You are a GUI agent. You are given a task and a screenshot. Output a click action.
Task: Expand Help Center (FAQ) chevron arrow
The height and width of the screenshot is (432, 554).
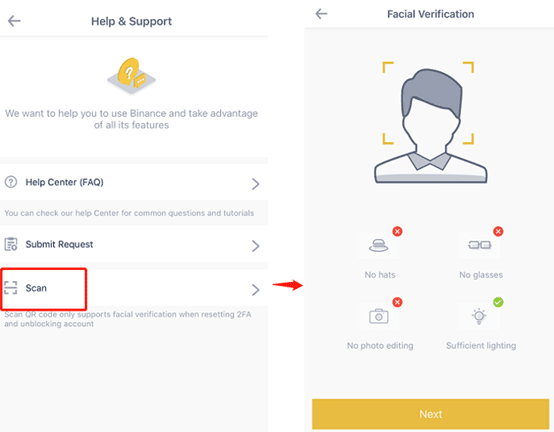coord(255,184)
